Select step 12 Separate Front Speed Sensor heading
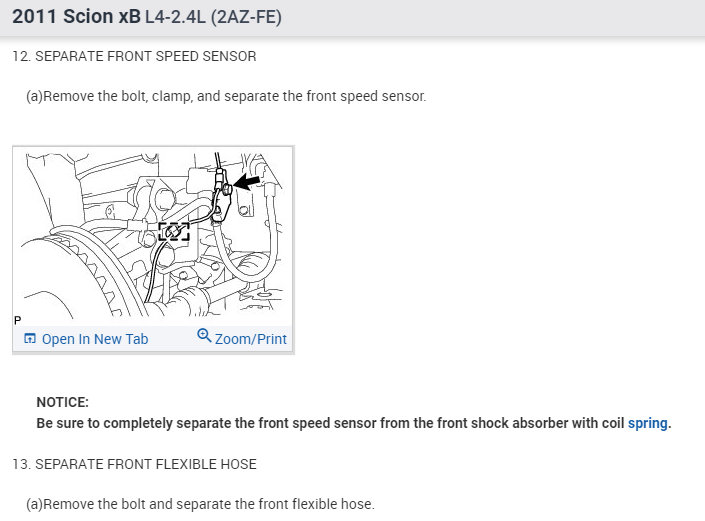This screenshot has height=521, width=705. tap(134, 56)
